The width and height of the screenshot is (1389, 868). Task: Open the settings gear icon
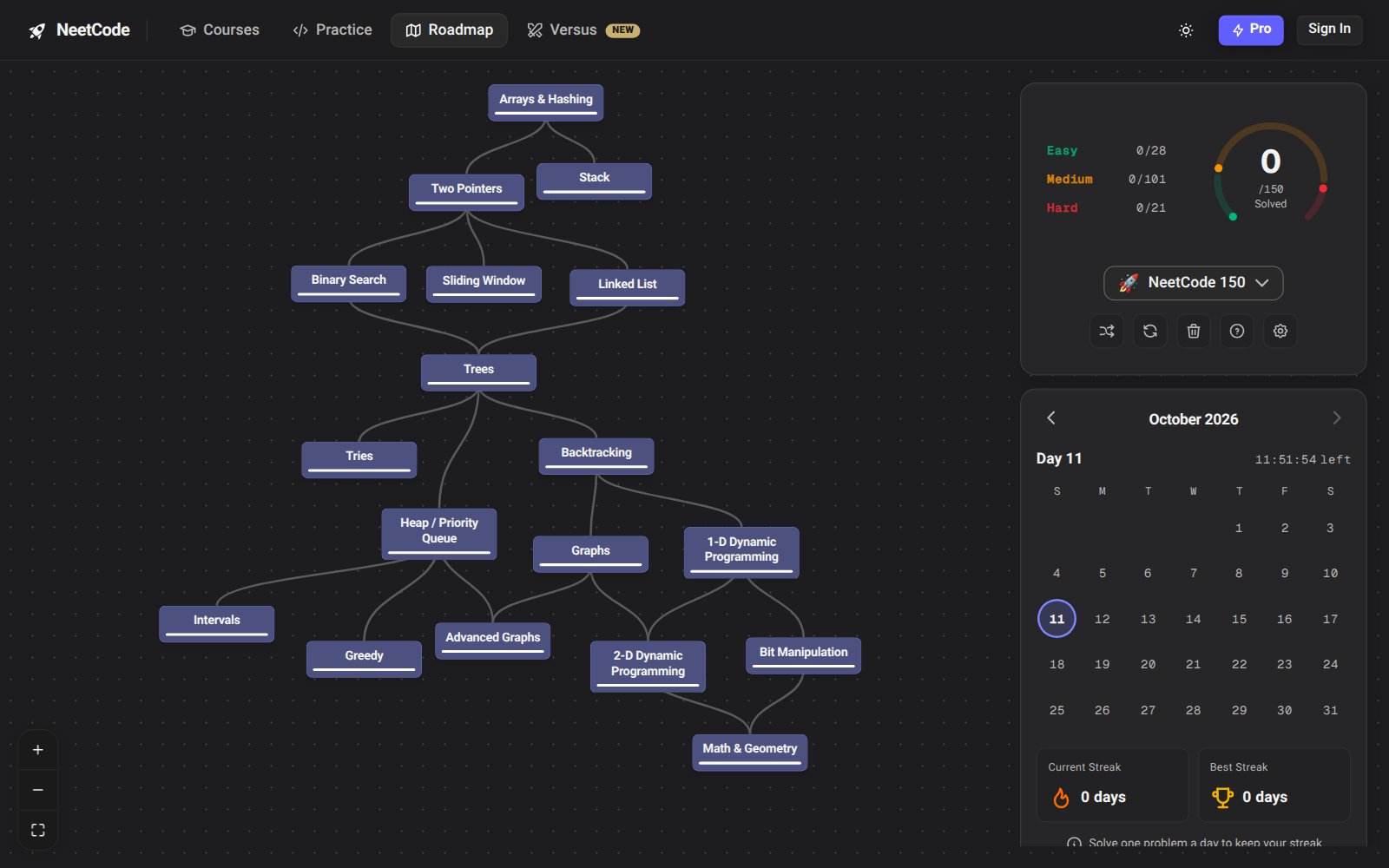tap(1280, 331)
